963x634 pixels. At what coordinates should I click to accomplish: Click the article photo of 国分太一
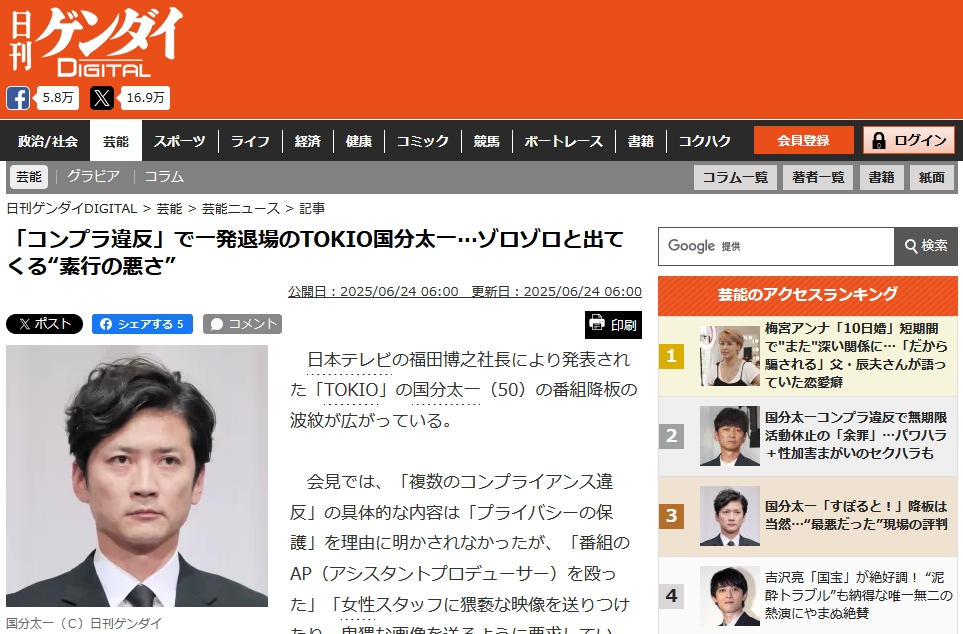click(137, 476)
